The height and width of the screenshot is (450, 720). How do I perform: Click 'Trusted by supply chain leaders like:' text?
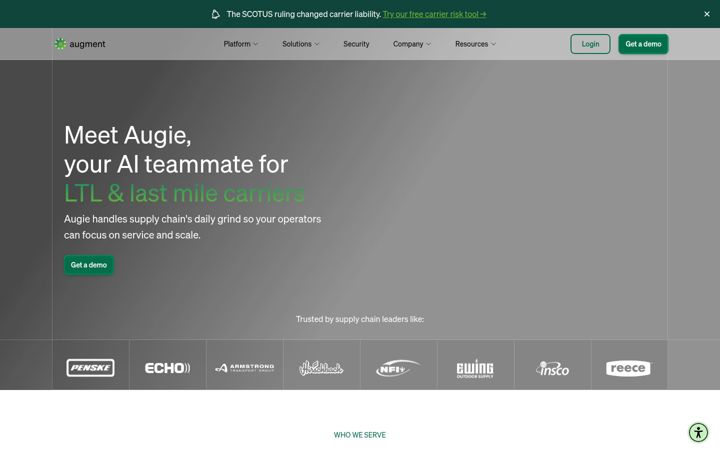coord(360,319)
